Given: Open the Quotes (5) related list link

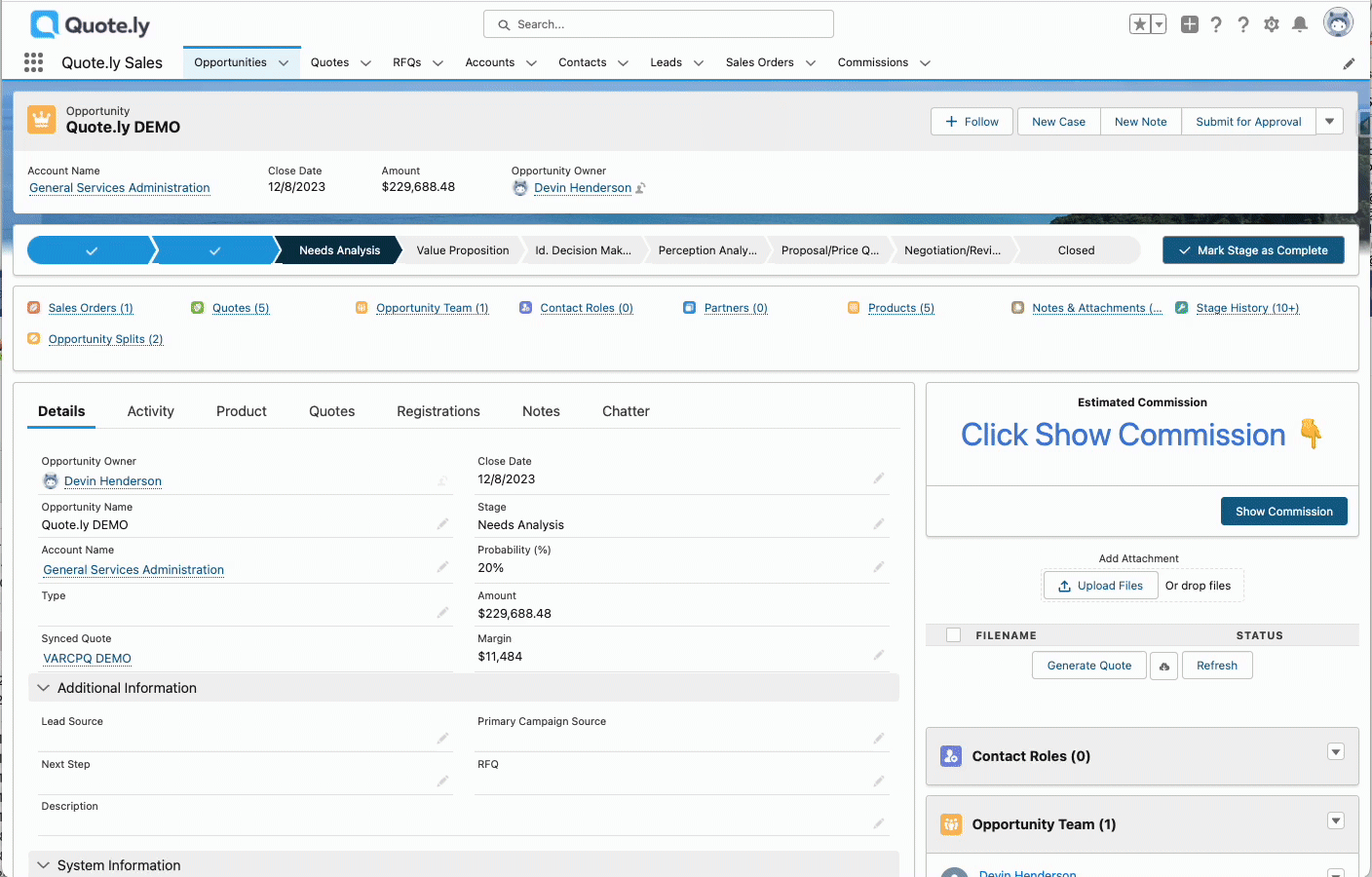Looking at the screenshot, I should [x=241, y=308].
